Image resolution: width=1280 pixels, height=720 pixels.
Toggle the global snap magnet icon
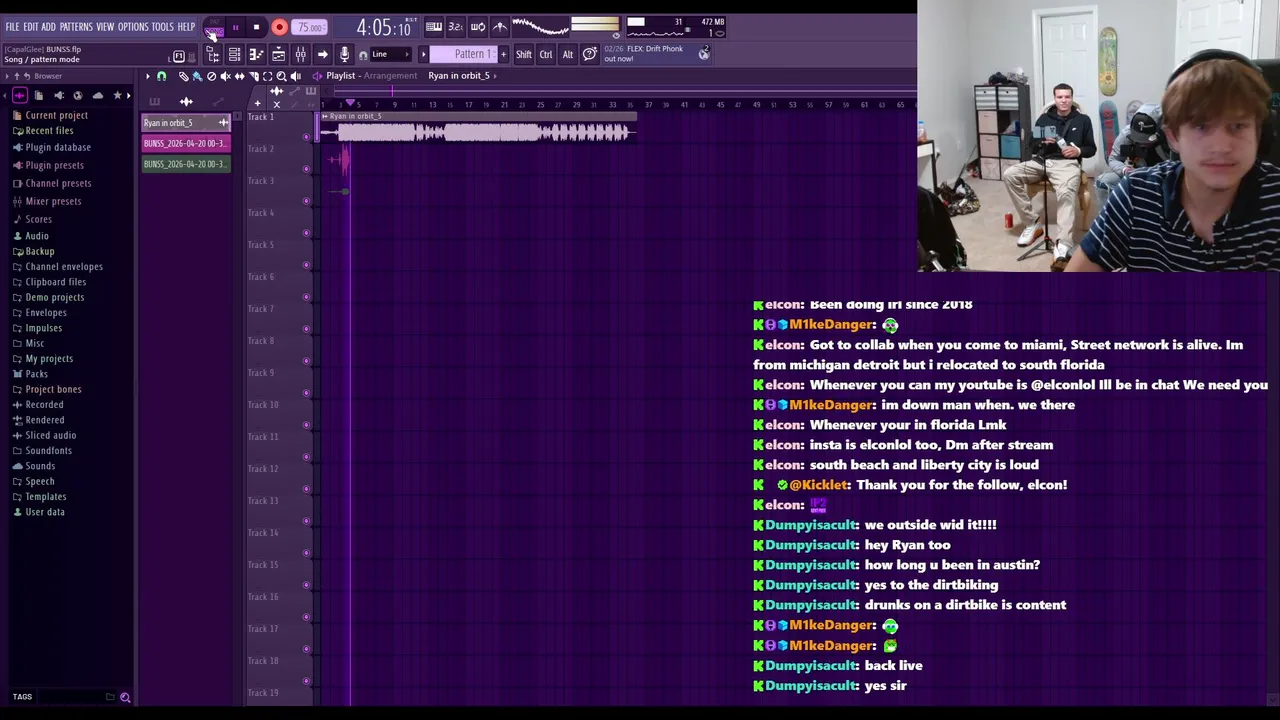[x=363, y=55]
